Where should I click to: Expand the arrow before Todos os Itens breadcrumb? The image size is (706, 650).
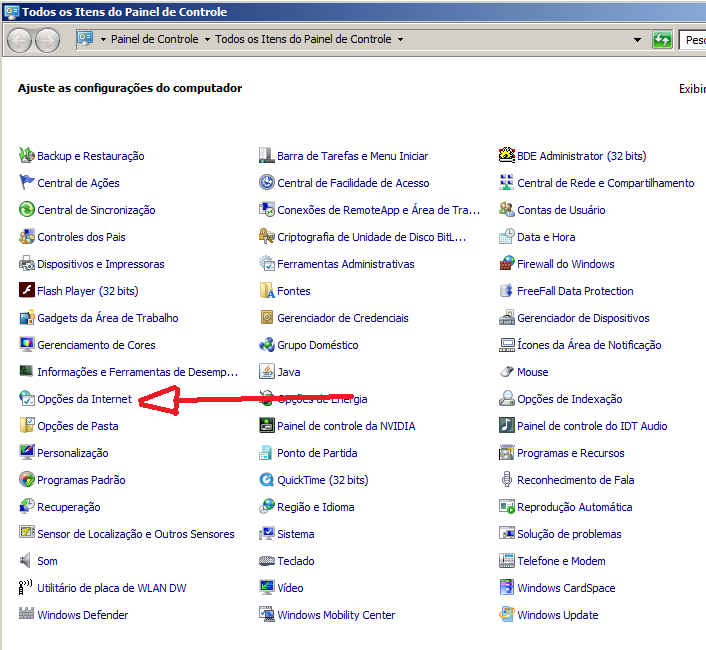tap(207, 40)
